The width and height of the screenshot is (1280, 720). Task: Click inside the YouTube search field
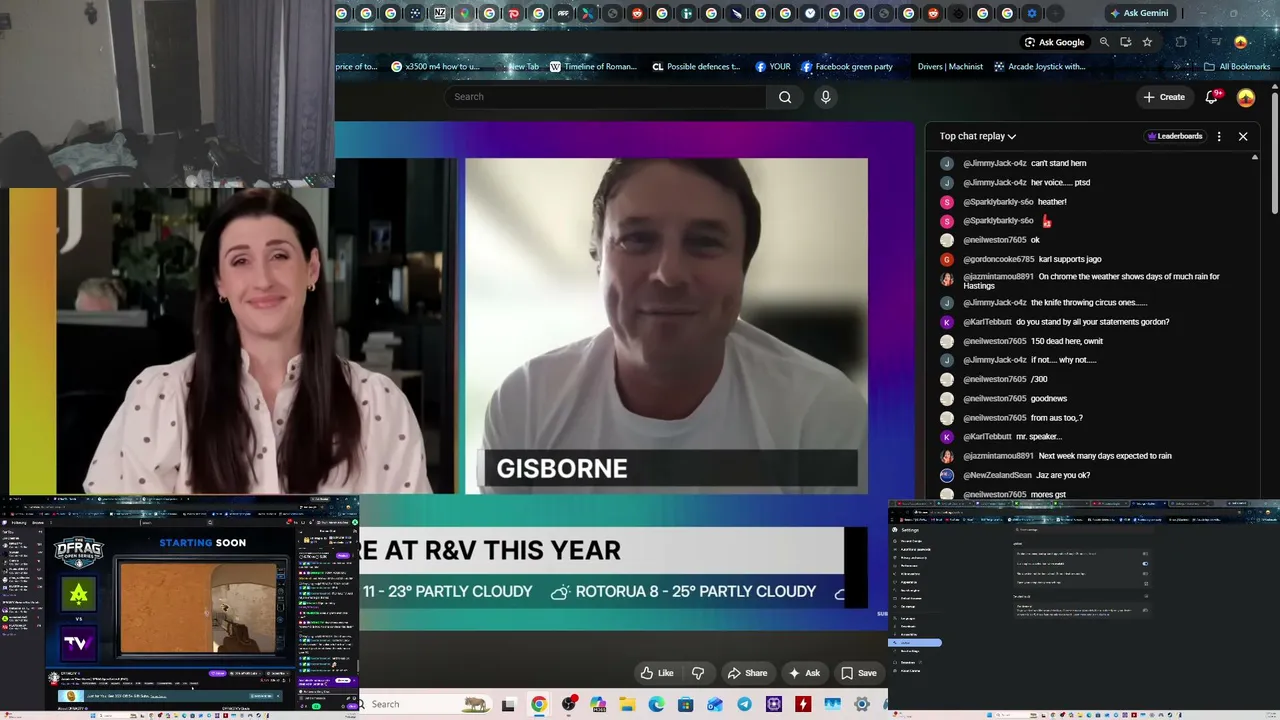tap(606, 97)
